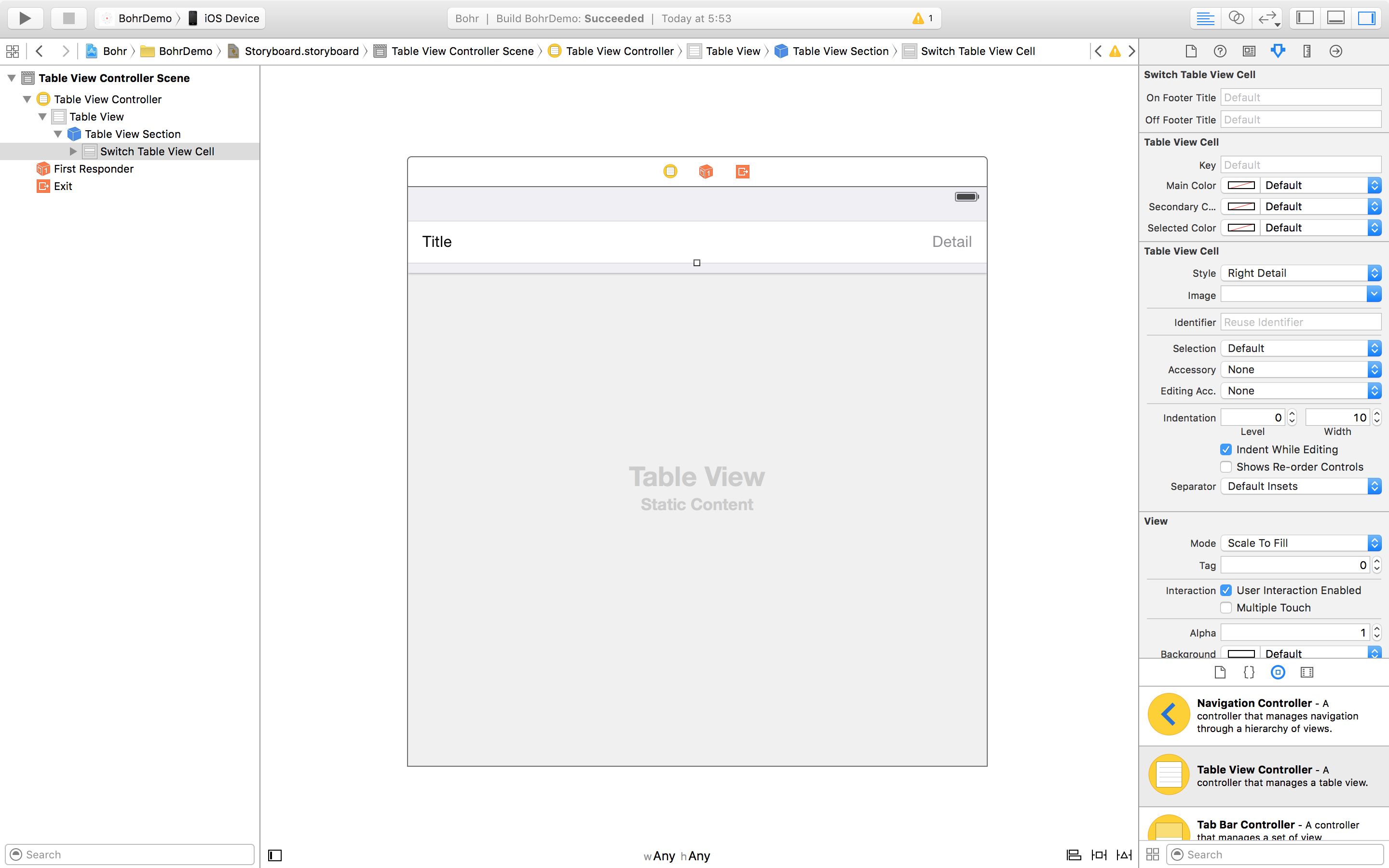Open the Accessory dropdown
This screenshot has width=1389, height=868.
click(1300, 370)
